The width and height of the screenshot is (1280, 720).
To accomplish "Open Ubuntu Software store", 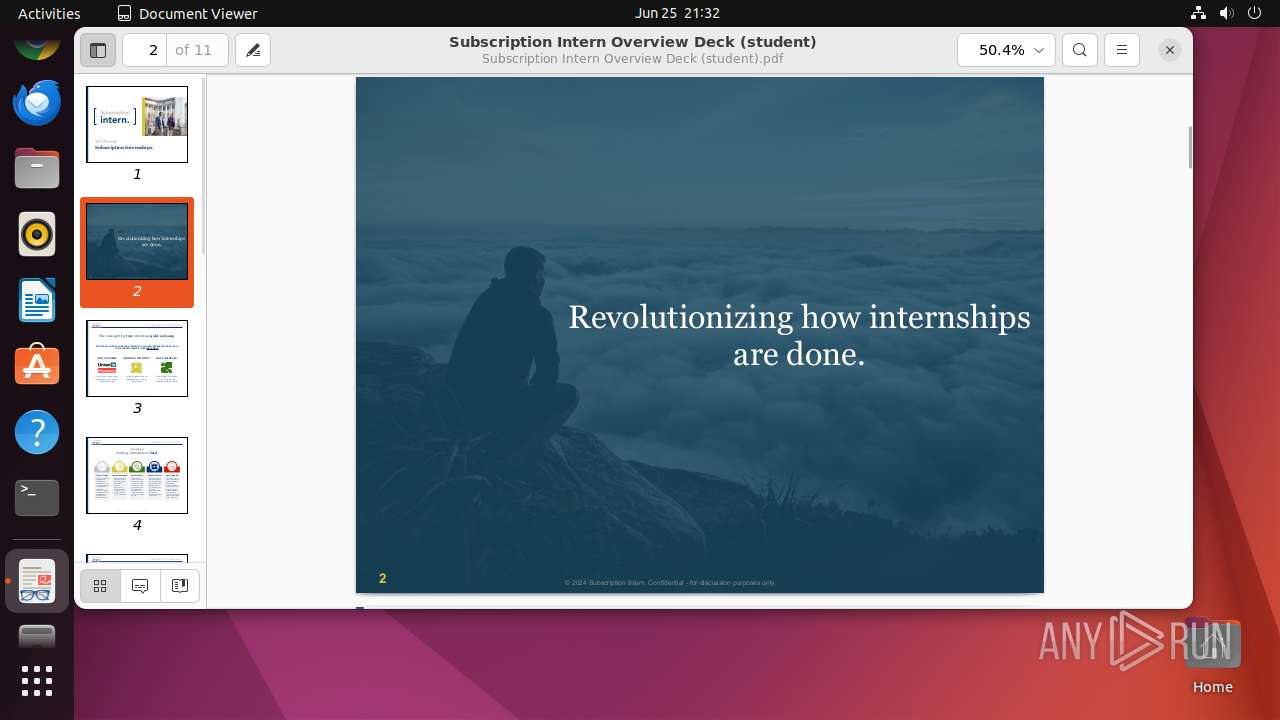I will (37, 367).
